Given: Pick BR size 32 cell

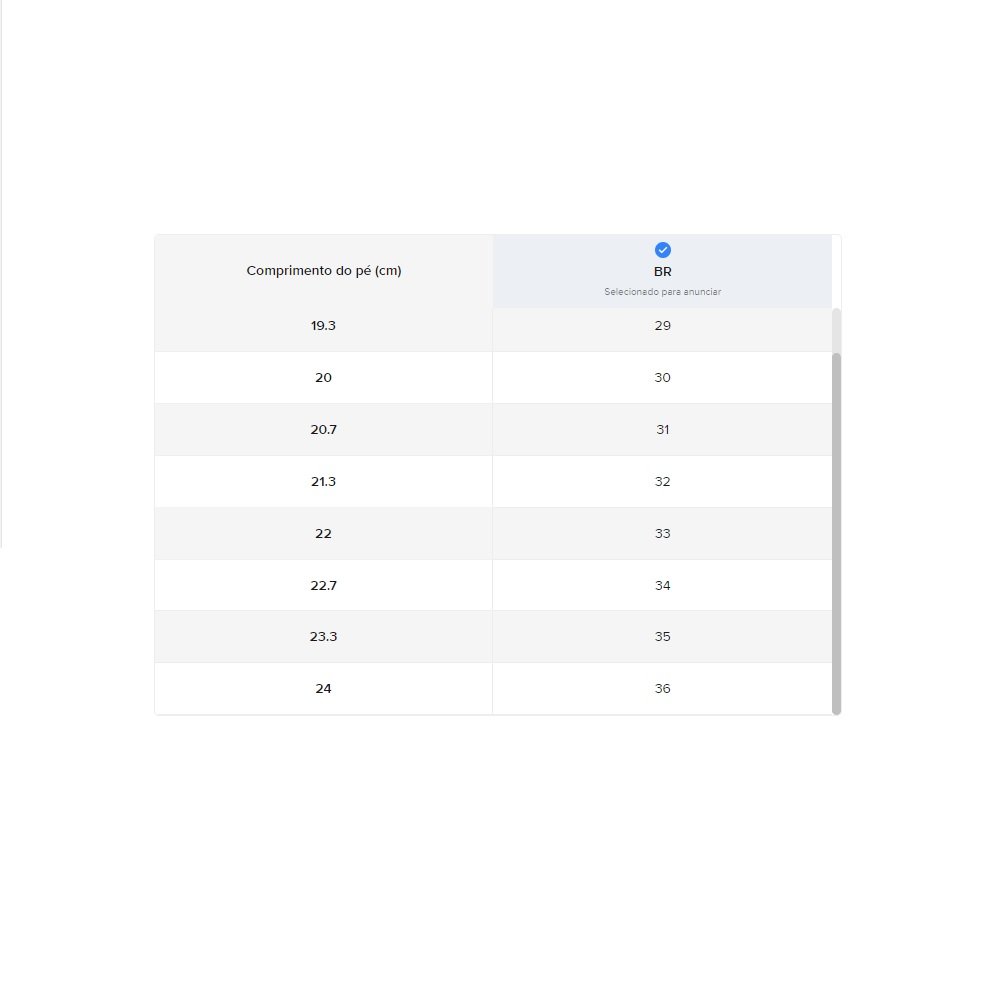Looking at the screenshot, I should pyautogui.click(x=662, y=482).
